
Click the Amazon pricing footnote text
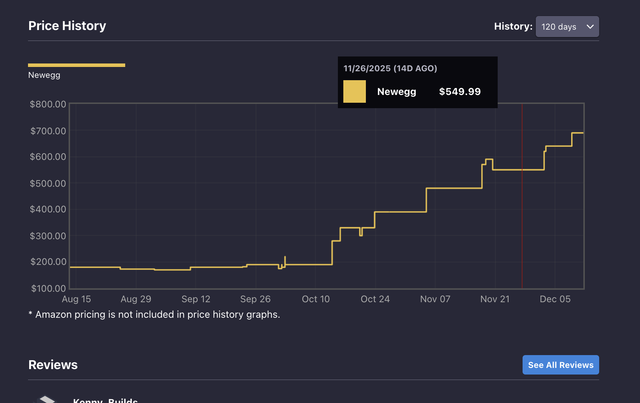point(154,314)
